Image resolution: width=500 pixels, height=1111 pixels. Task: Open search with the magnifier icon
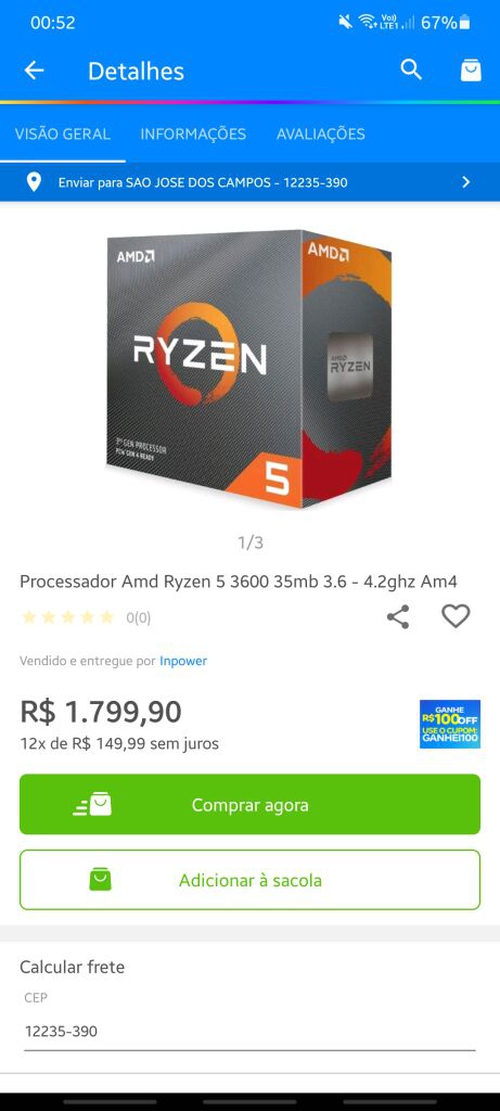[411, 69]
